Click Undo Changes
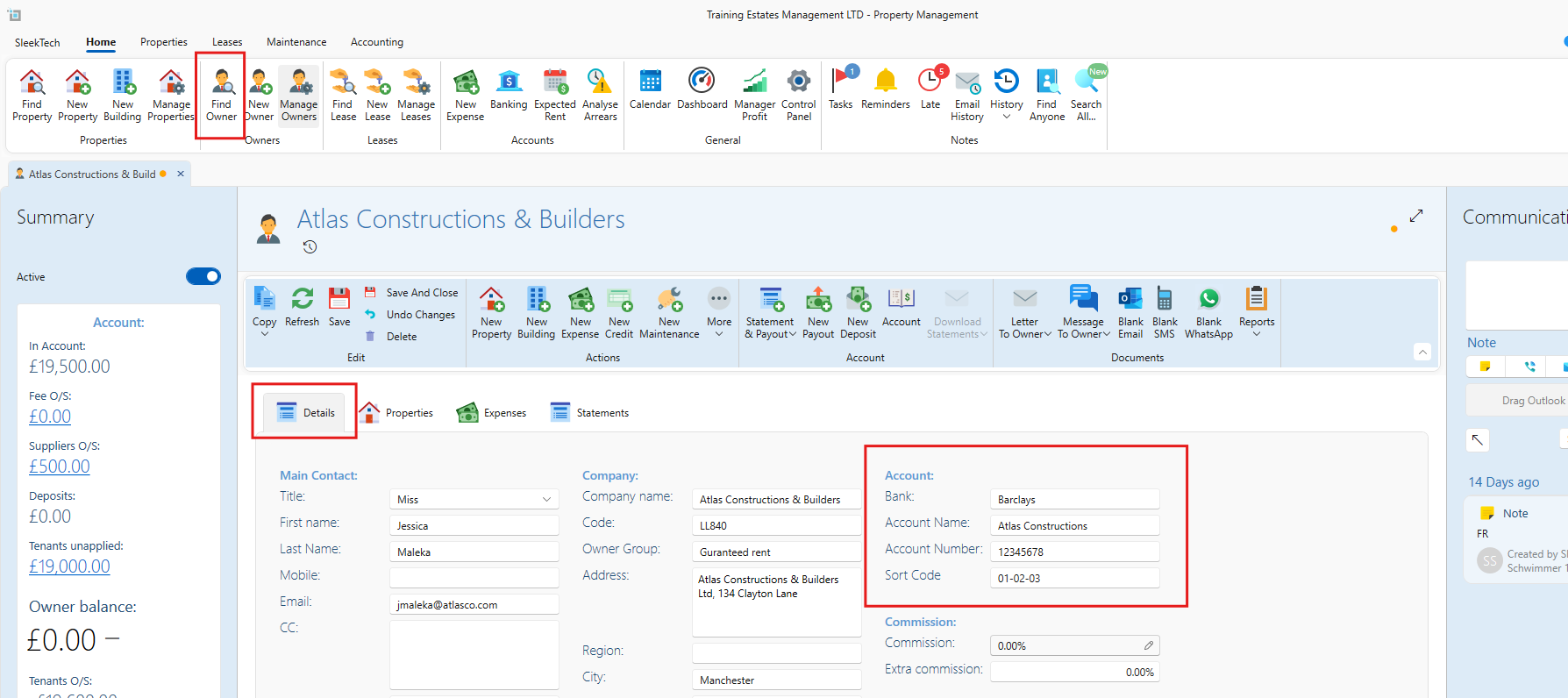 410,315
